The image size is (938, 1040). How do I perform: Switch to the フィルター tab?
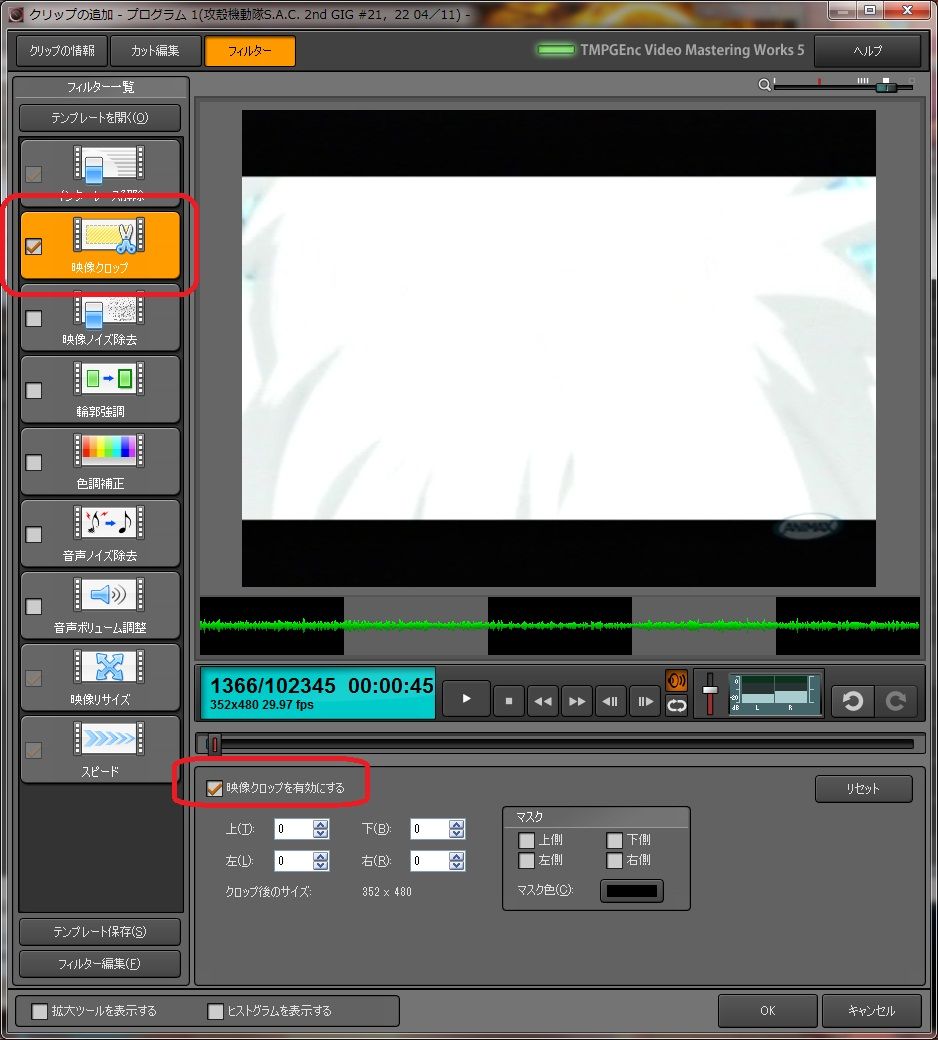click(250, 50)
